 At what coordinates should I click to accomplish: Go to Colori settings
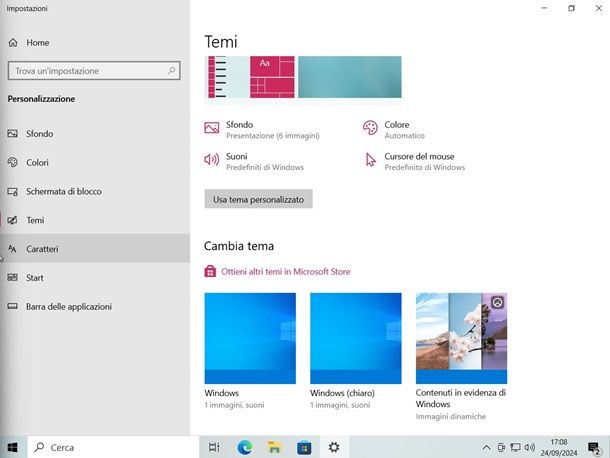click(95, 162)
